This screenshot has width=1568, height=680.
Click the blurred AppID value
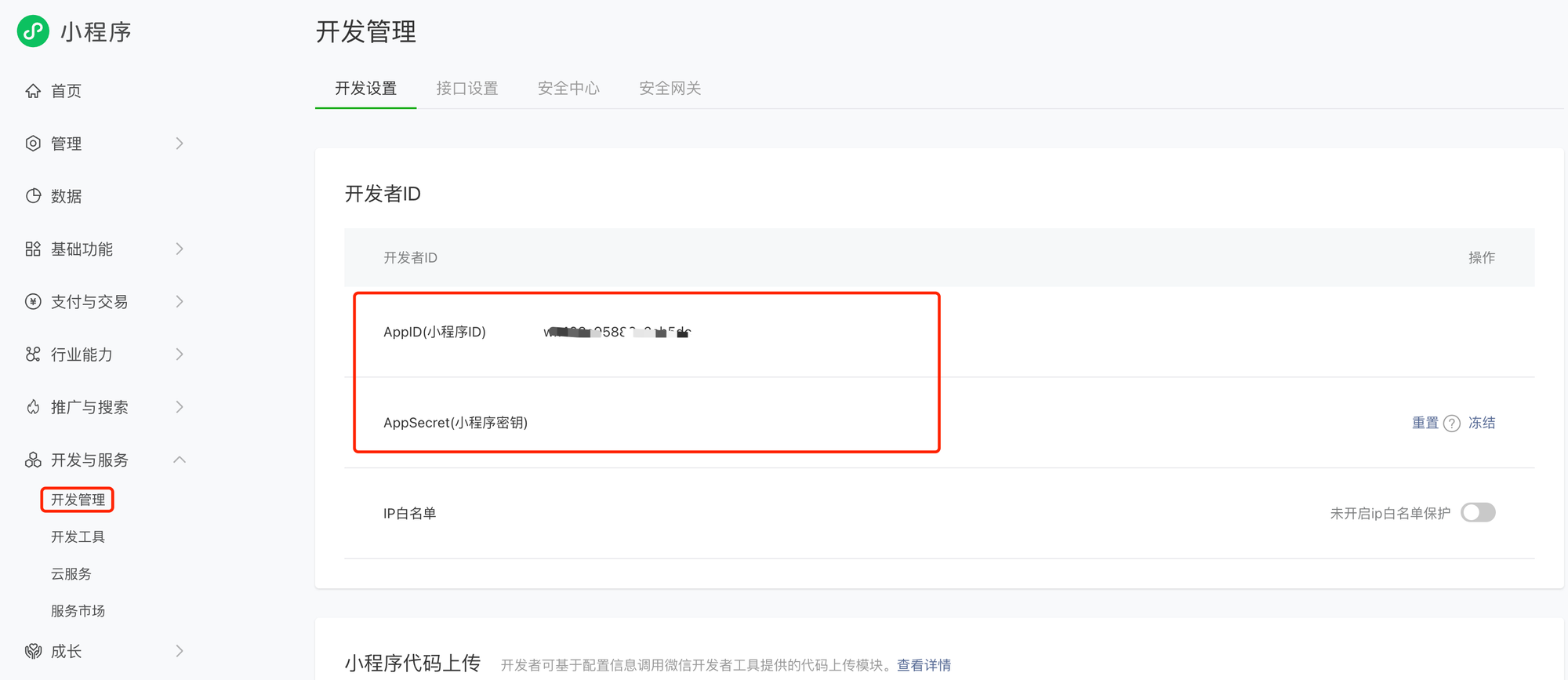tap(617, 332)
